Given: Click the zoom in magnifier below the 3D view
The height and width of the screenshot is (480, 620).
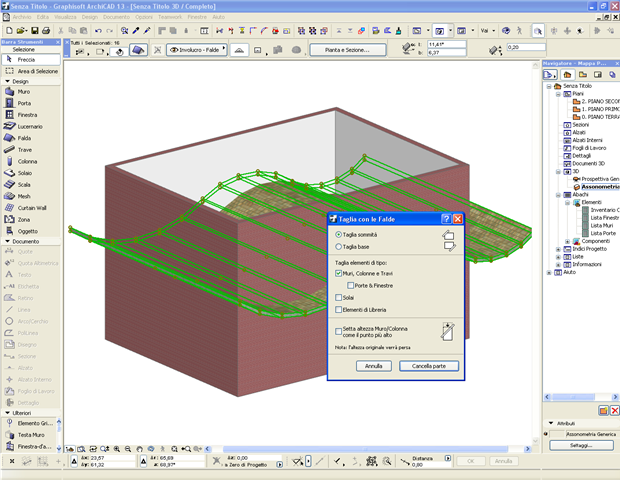Looking at the screenshot, I should pyautogui.click(x=117, y=449).
